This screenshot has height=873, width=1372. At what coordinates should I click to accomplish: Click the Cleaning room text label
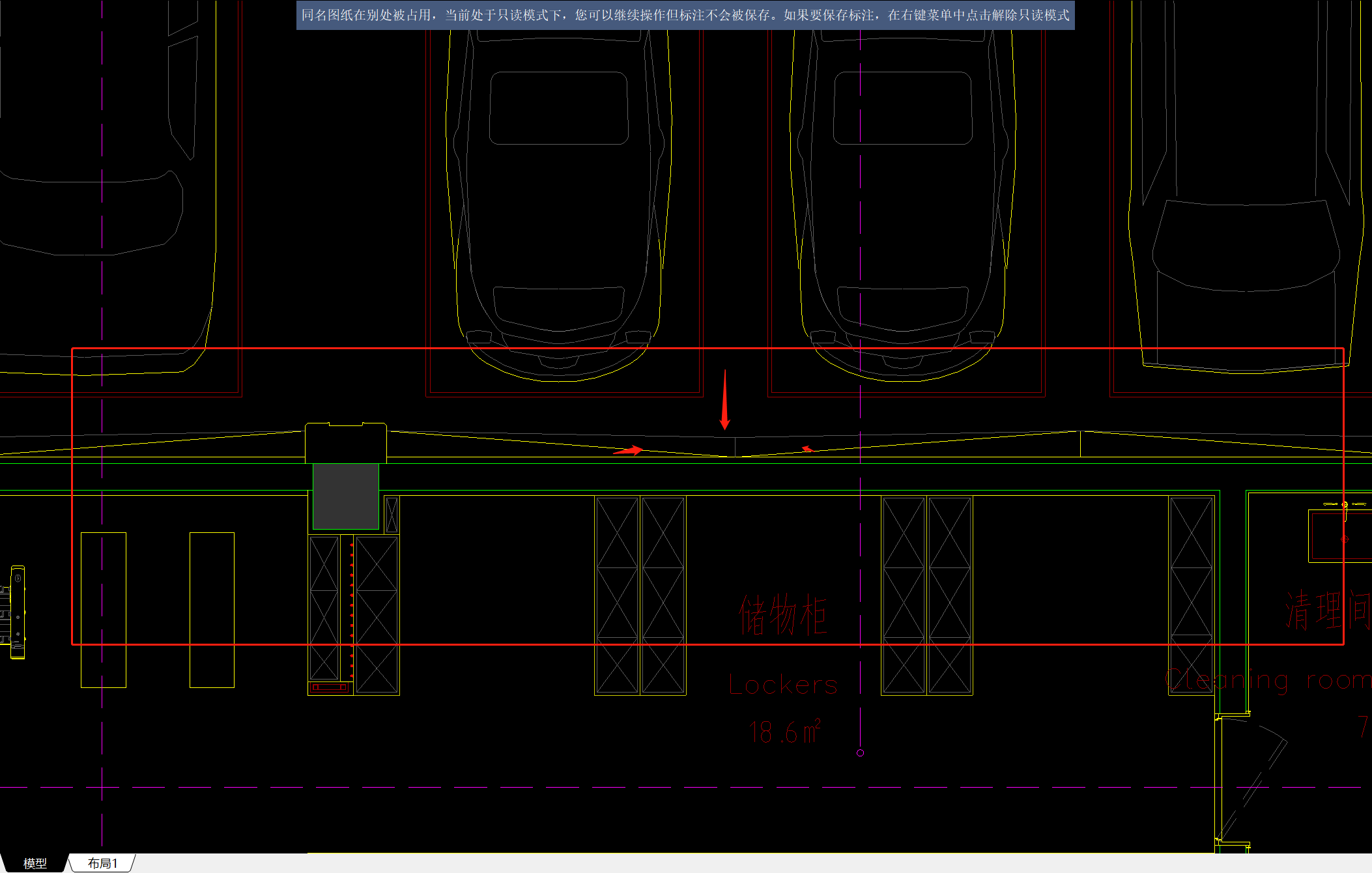1268,680
